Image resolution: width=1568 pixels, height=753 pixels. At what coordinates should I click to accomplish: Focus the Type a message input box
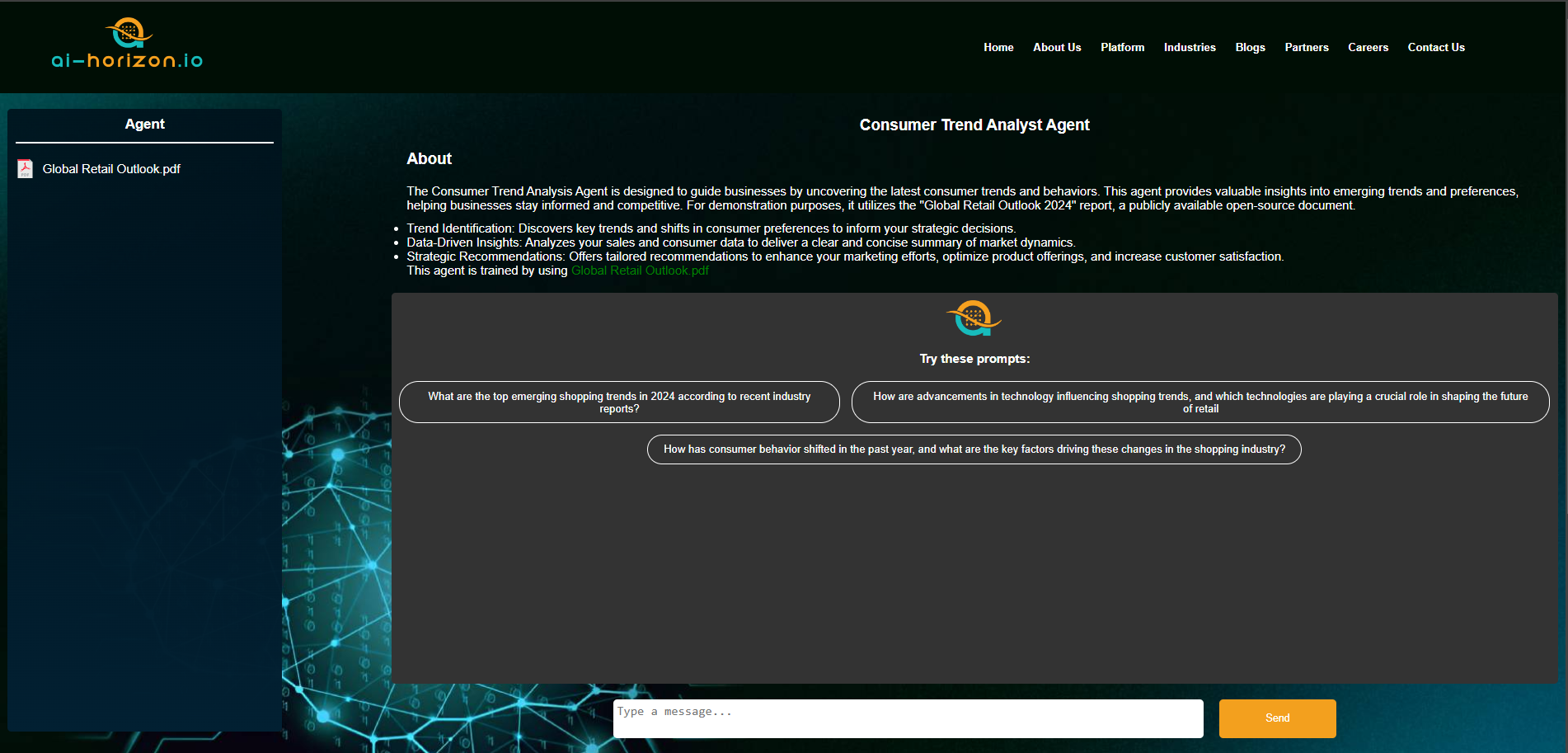908,718
